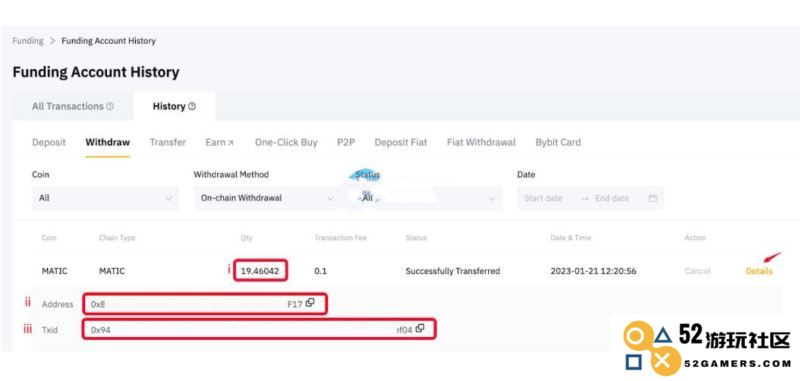Click the Start date field
The width and height of the screenshot is (800, 381).
[543, 198]
